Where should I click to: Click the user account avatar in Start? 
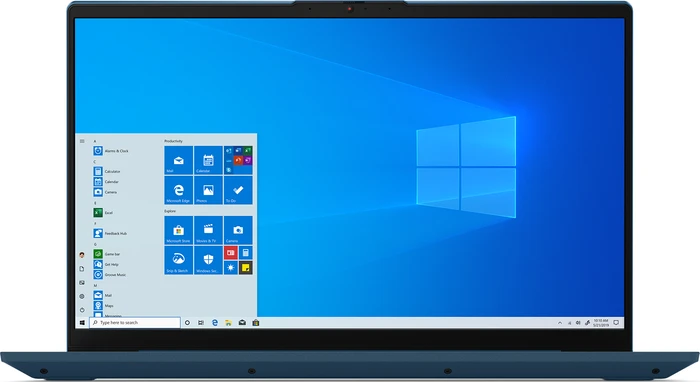(82, 255)
